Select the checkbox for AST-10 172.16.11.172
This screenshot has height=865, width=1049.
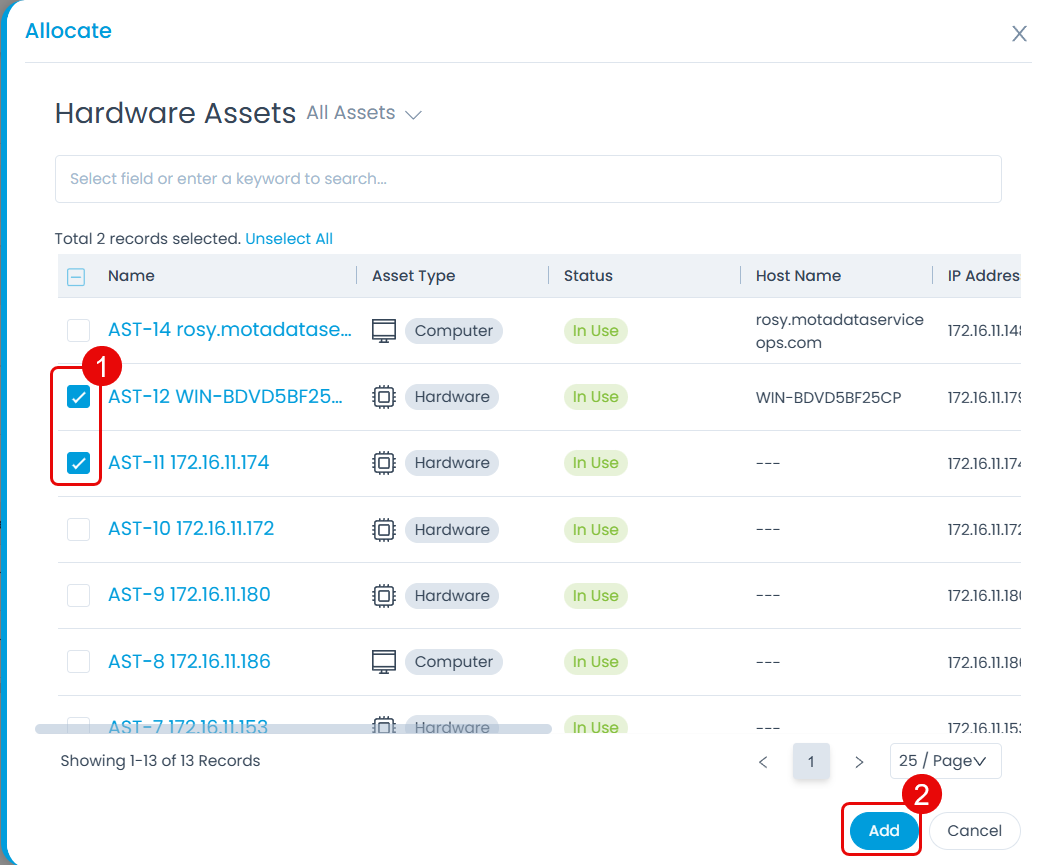pyautogui.click(x=77, y=529)
